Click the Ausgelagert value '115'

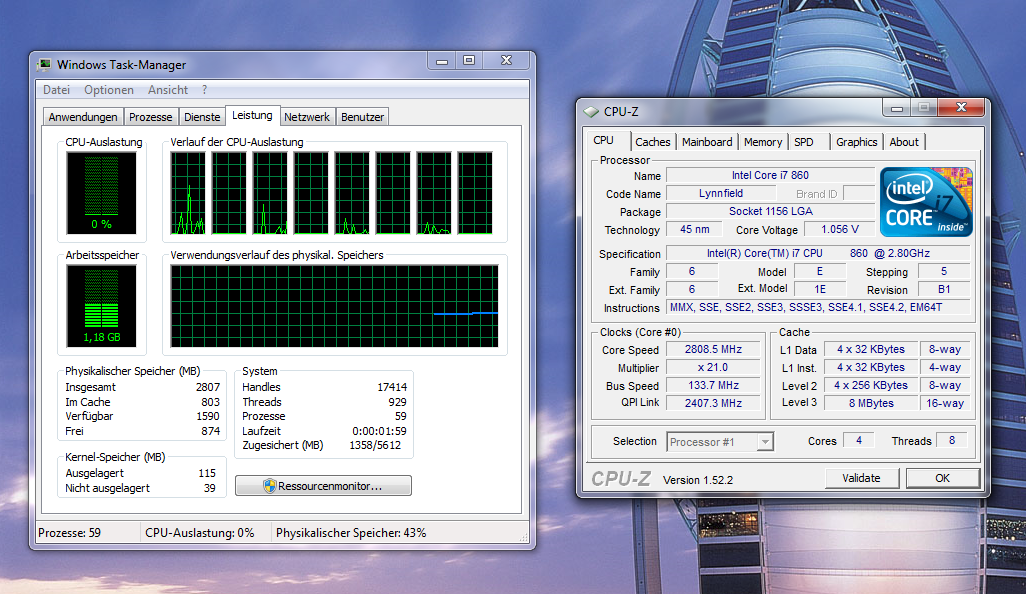[x=207, y=474]
